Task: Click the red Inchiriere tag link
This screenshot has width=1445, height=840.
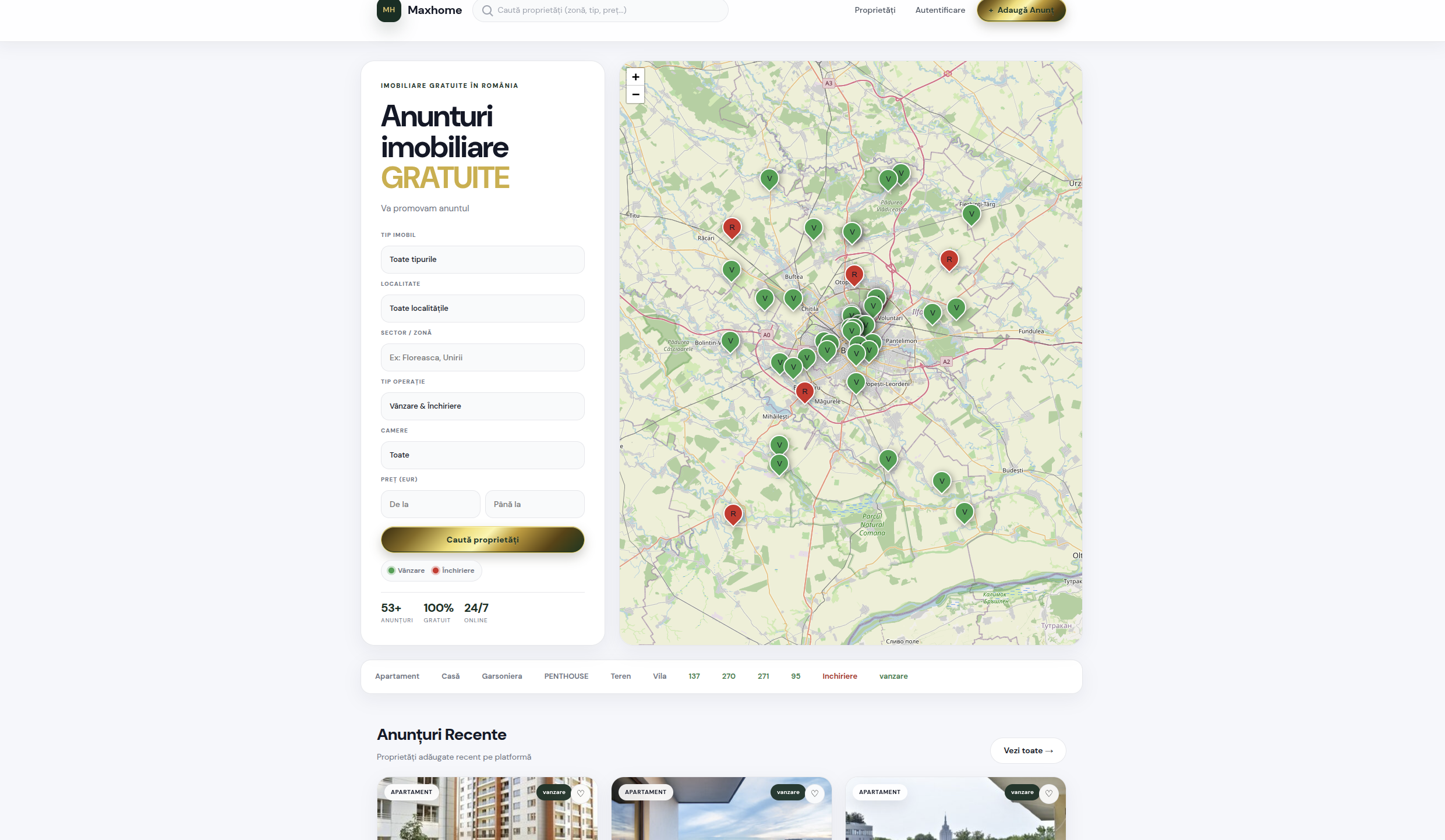Action: [x=840, y=676]
